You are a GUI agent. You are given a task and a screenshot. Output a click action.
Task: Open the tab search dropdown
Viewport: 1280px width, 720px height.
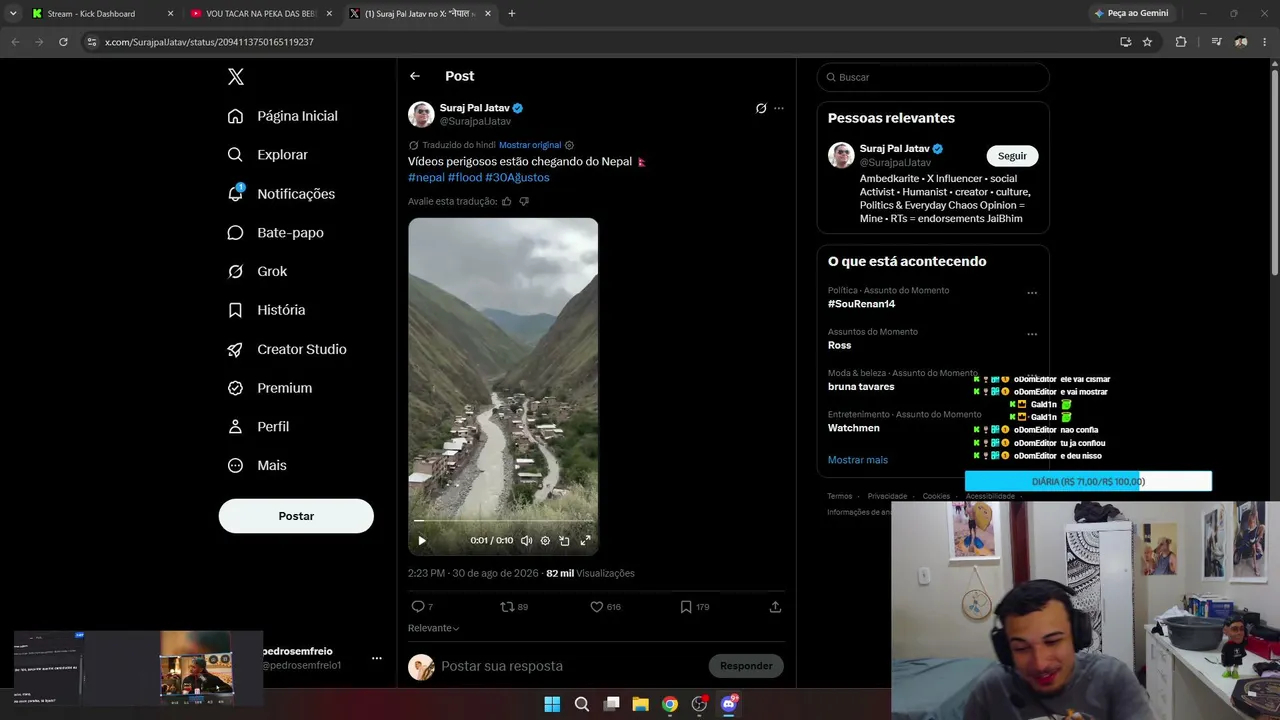point(13,14)
